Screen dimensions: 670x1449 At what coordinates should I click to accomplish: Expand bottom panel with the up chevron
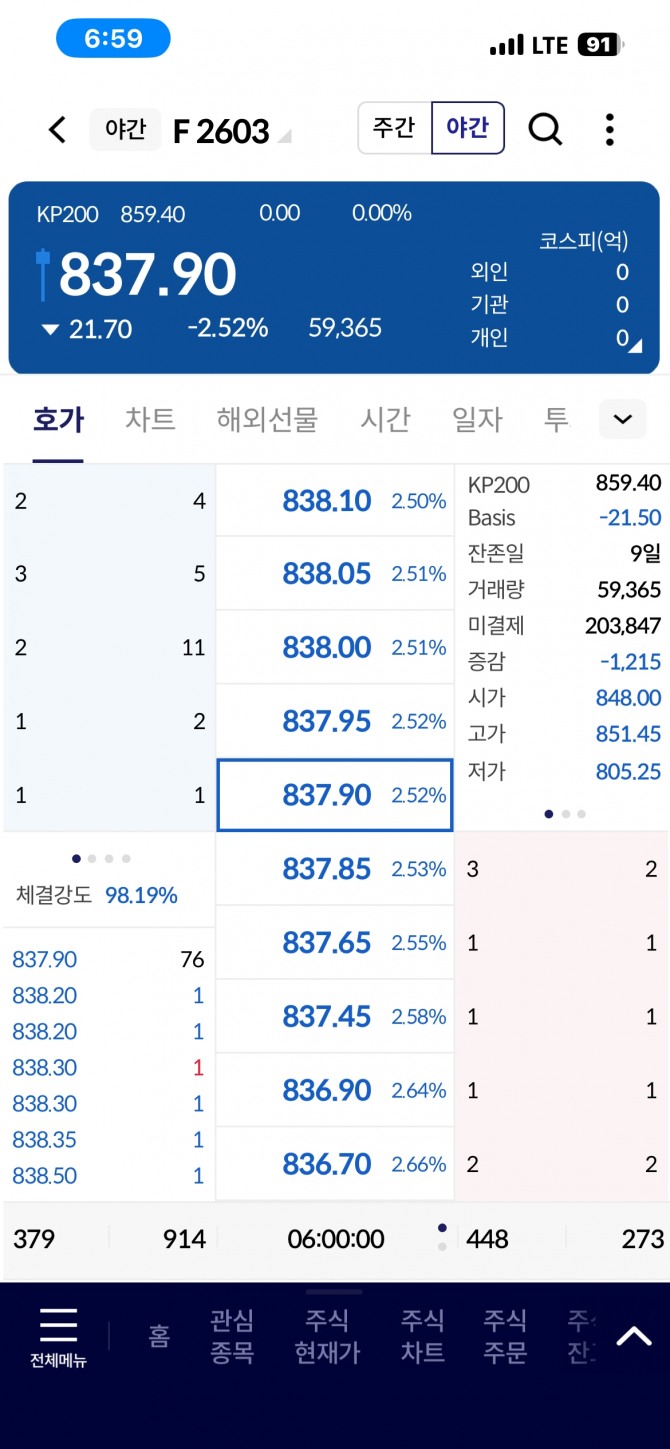point(633,1336)
